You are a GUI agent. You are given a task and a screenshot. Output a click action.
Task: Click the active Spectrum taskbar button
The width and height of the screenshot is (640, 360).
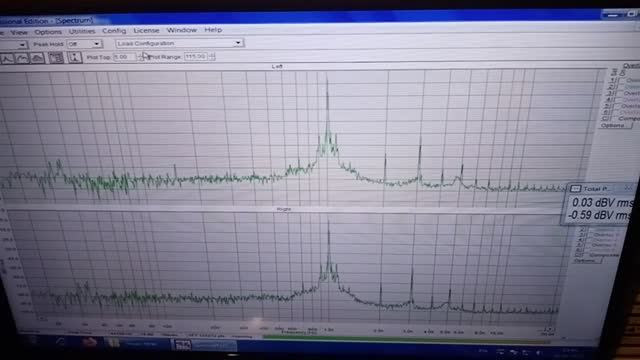pos(204,346)
